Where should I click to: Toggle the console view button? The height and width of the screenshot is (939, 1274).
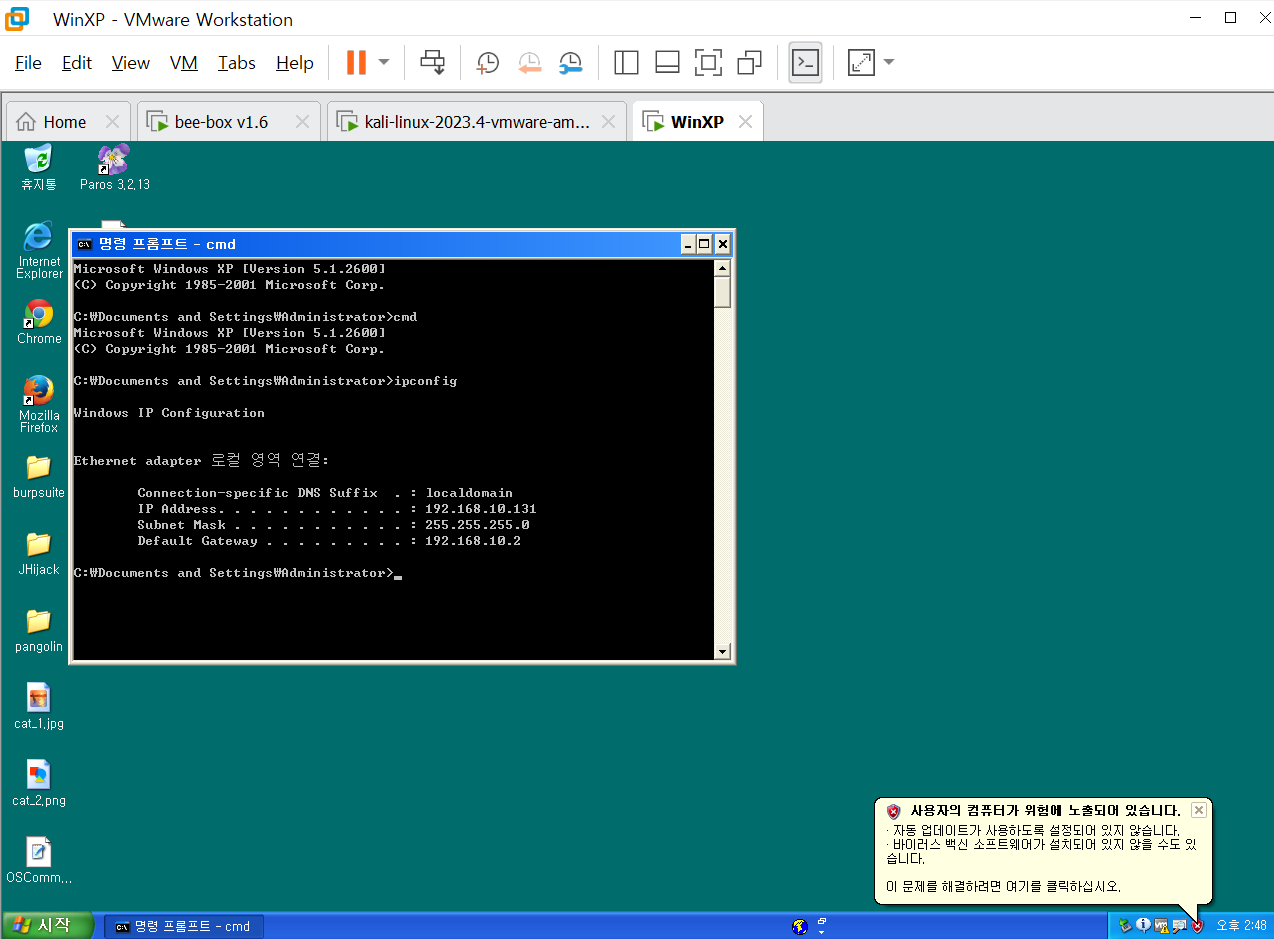coord(805,62)
